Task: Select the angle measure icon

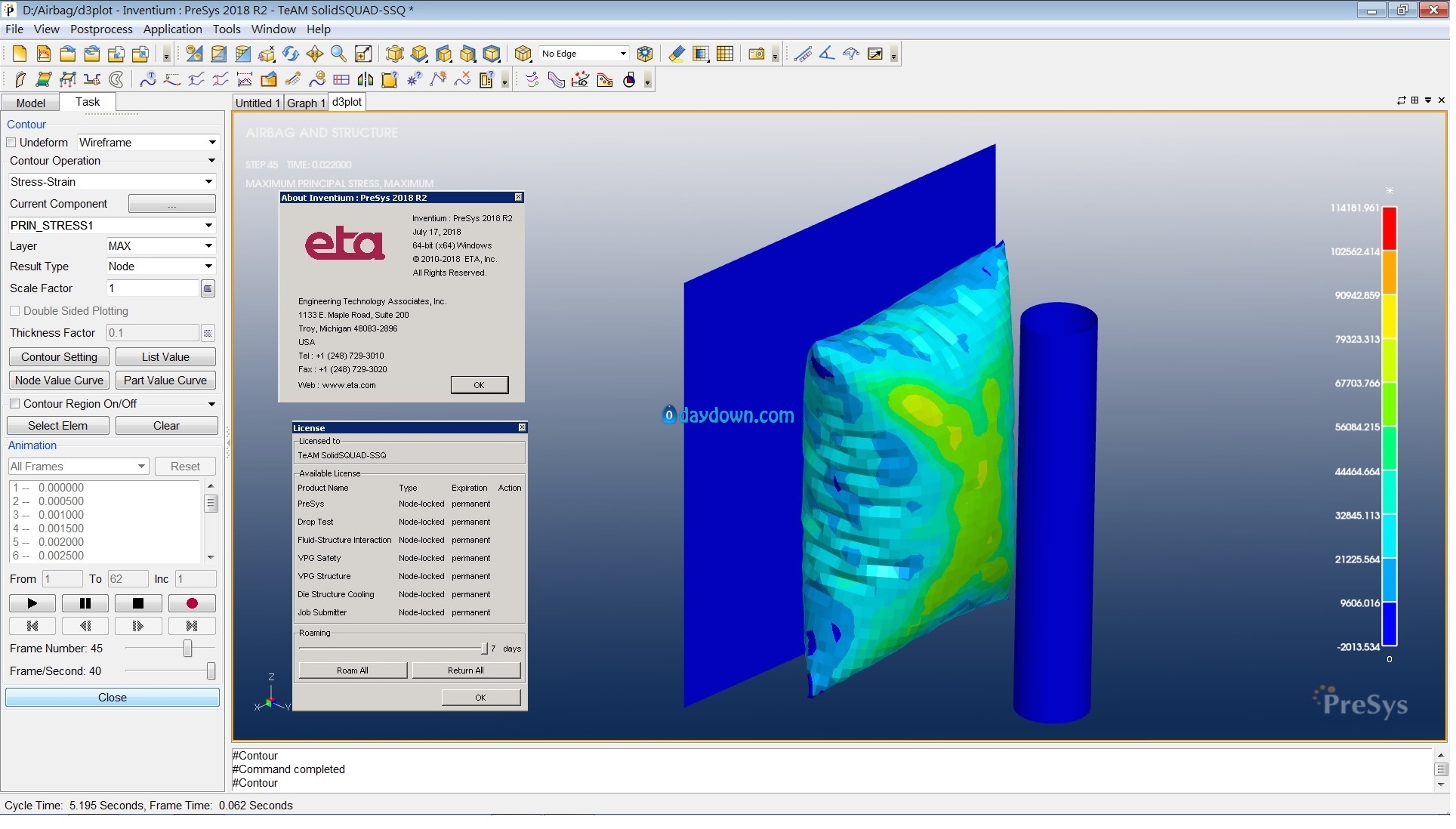Action: tap(827, 54)
